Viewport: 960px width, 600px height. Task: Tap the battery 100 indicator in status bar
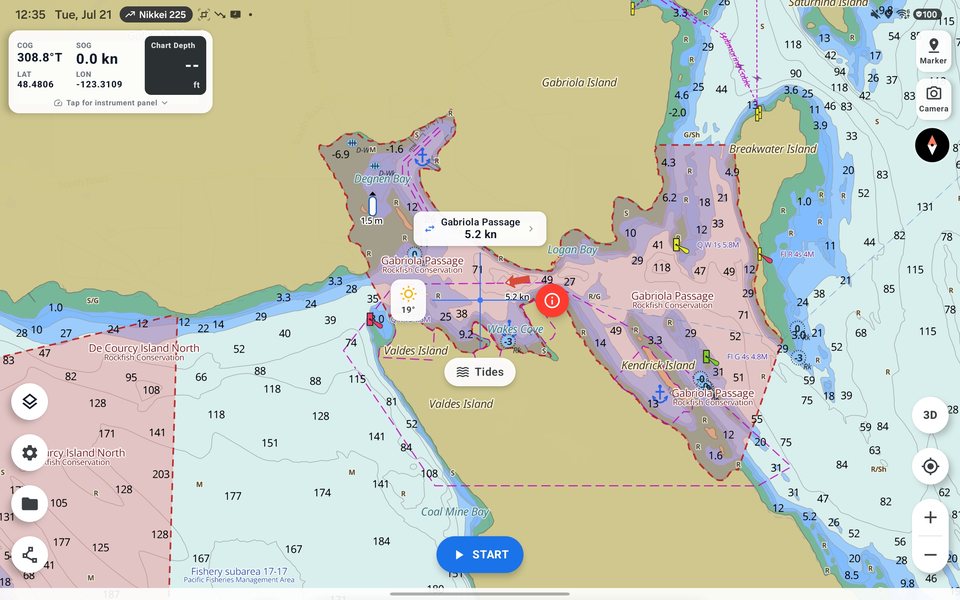pos(927,14)
